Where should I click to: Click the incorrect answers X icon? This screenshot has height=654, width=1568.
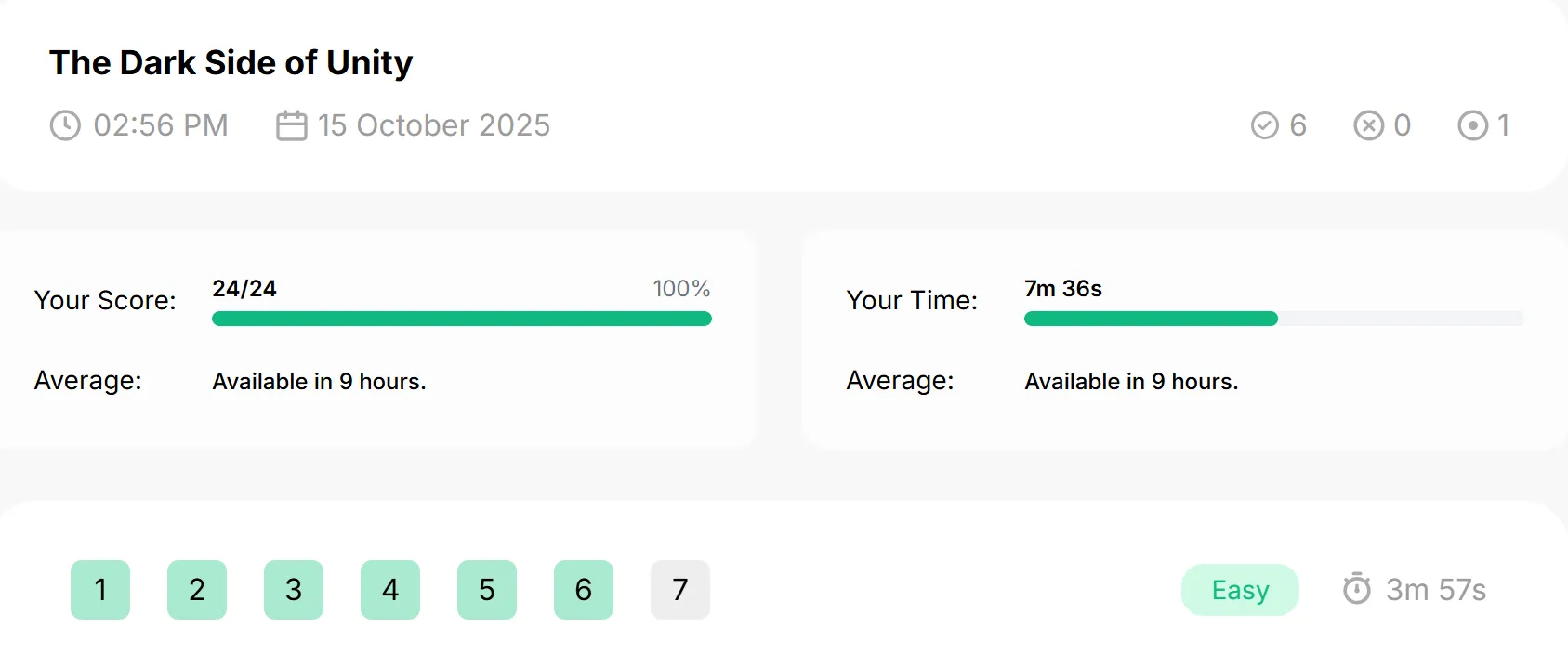[x=1369, y=125]
